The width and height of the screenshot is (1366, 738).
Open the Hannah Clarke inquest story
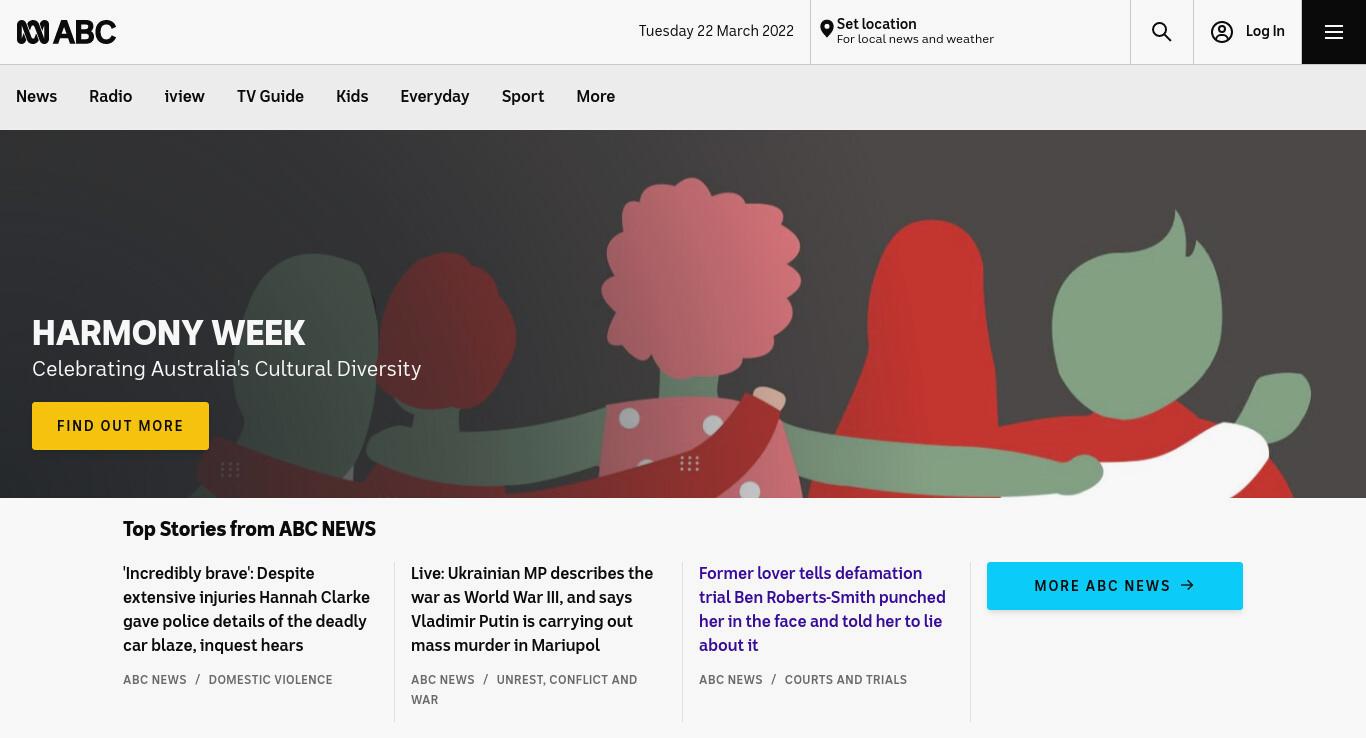[247, 609]
